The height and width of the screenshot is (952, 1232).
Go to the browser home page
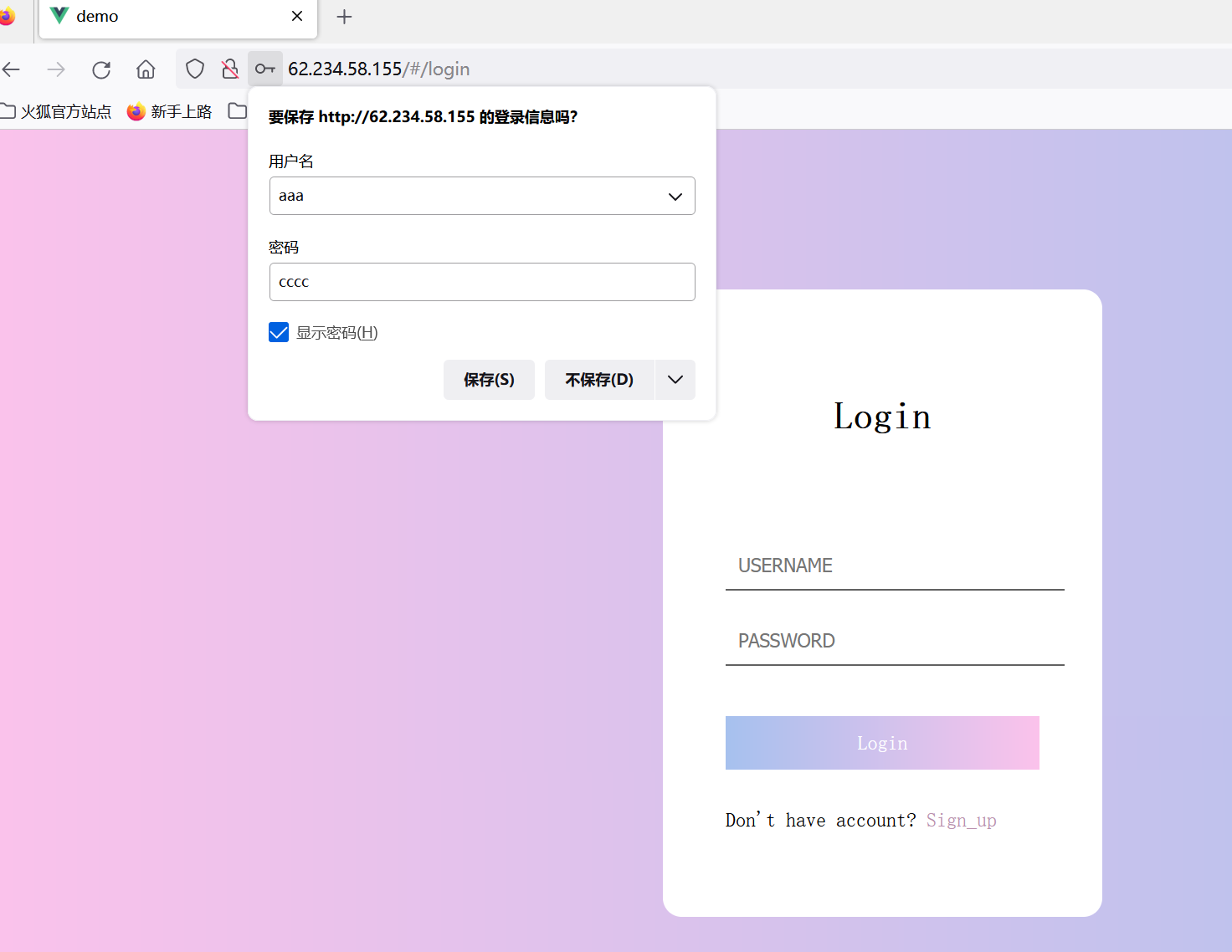(x=146, y=69)
